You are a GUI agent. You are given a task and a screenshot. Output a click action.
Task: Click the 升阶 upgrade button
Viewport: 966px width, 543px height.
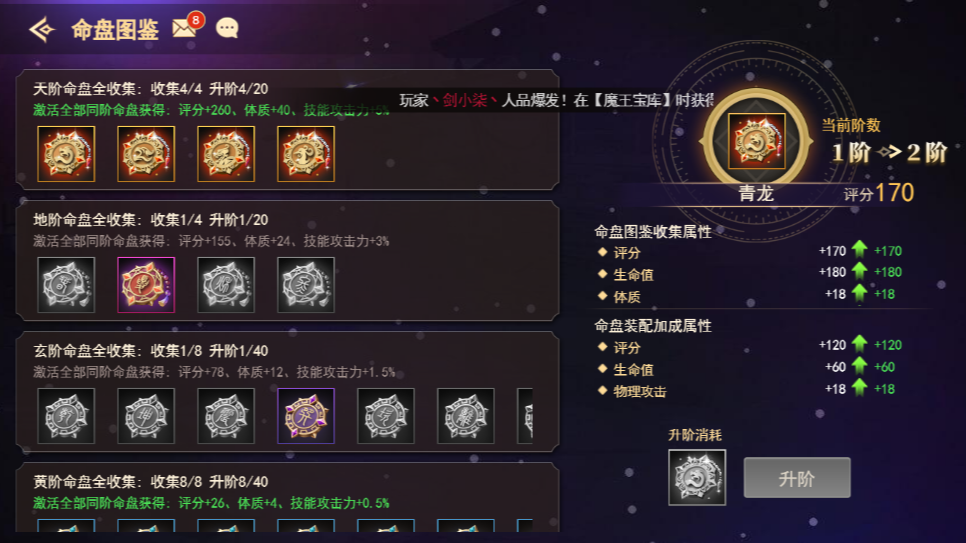pyautogui.click(x=797, y=478)
